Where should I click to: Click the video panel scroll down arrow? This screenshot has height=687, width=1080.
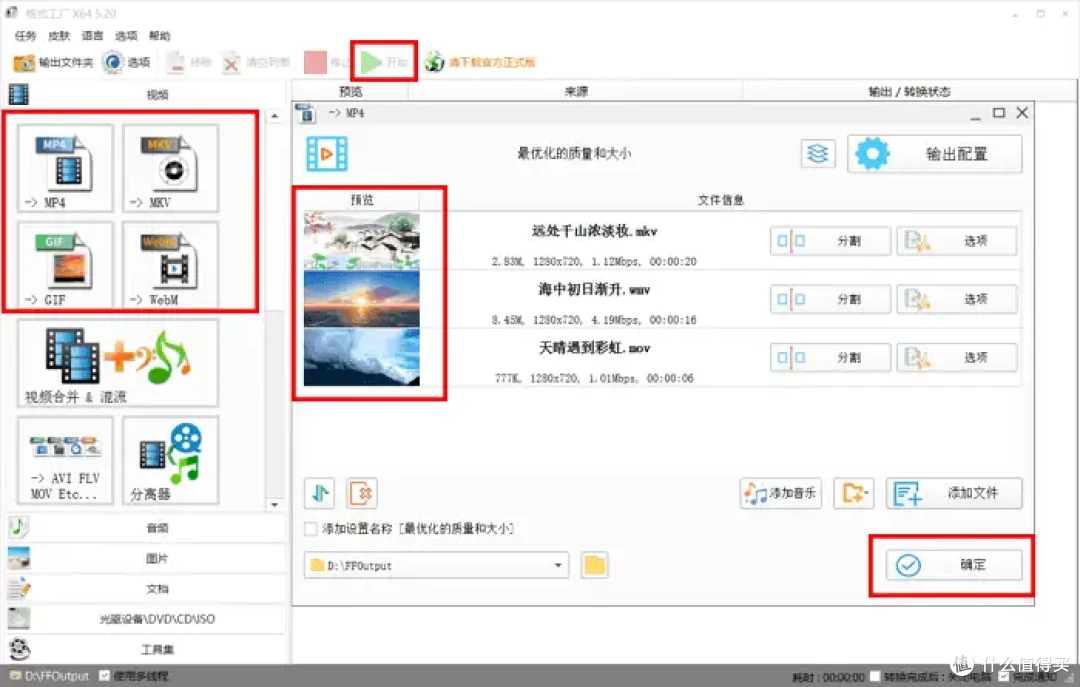275,504
